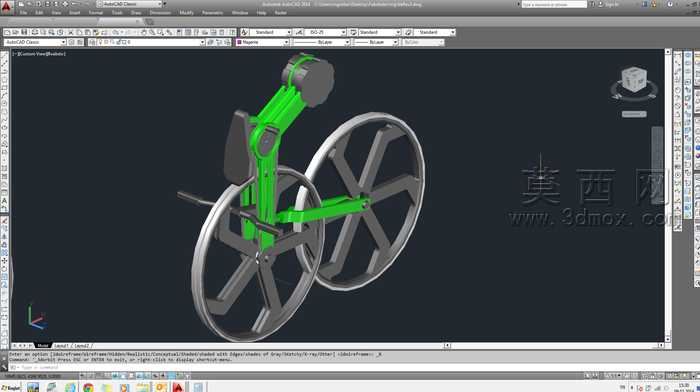
Task: Open the ByLayer linetype dropdown
Action: (x=321, y=42)
